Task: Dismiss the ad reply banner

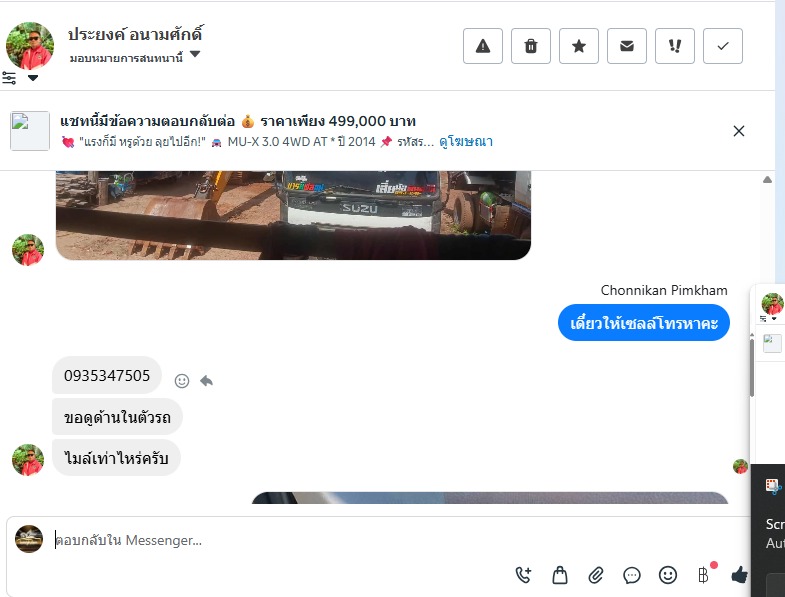Action: pos(738,131)
